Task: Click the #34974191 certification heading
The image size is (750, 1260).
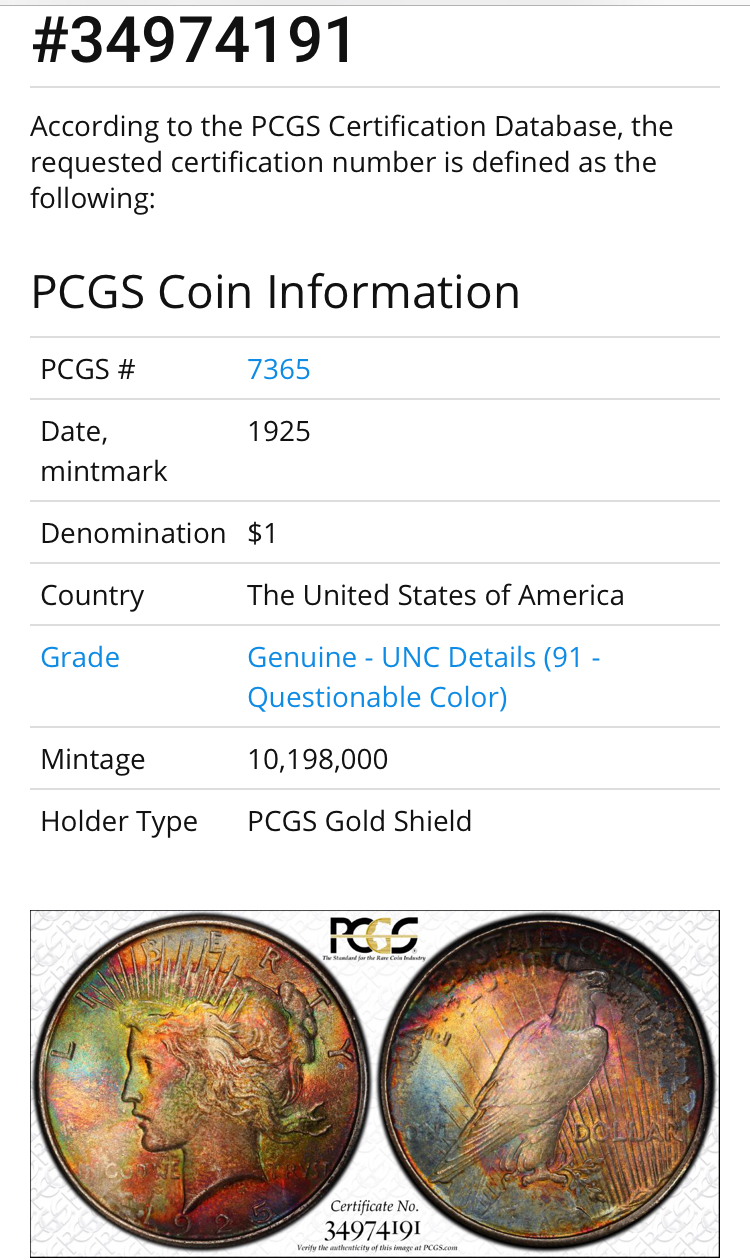Action: (194, 42)
